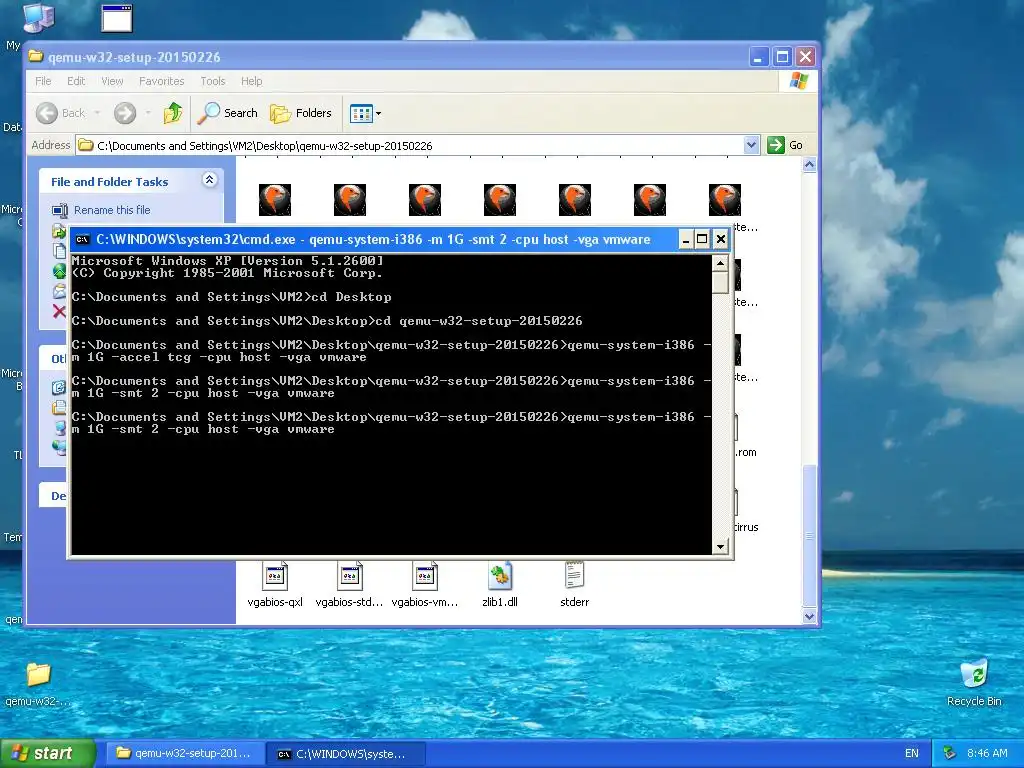Maximize the cmd.exe window

point(702,240)
